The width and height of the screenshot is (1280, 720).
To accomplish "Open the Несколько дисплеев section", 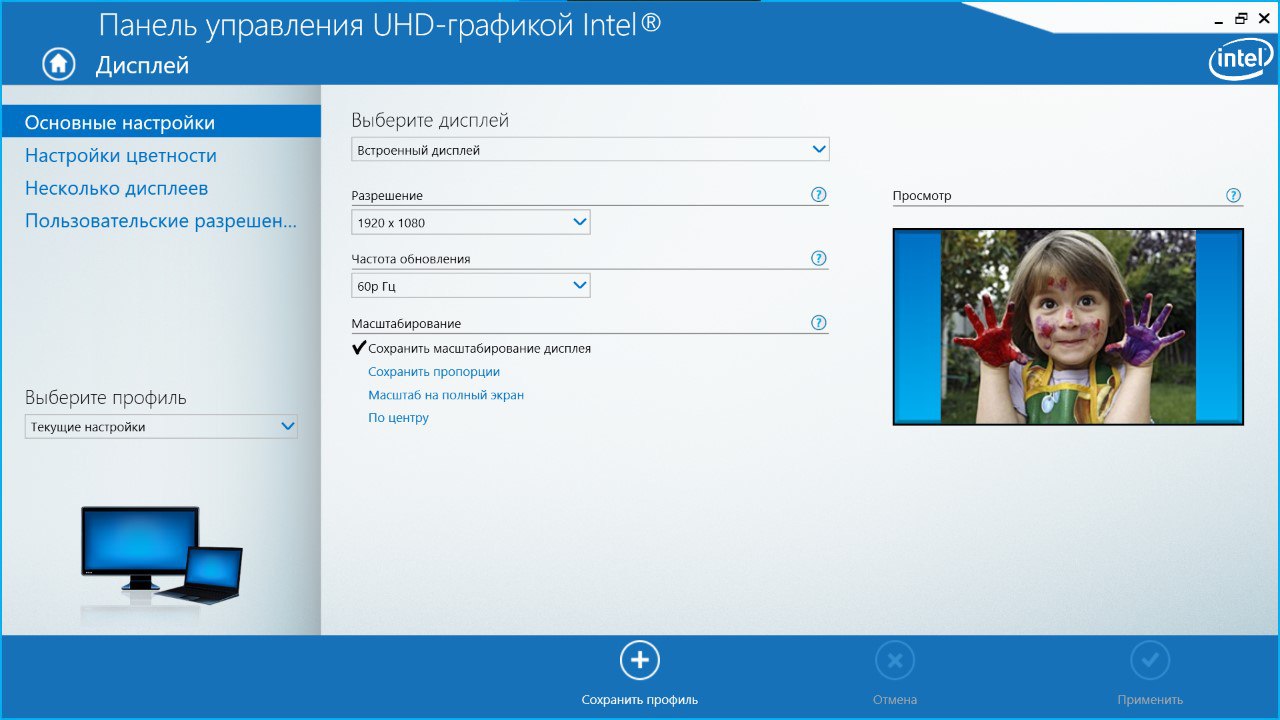I will pos(117,188).
